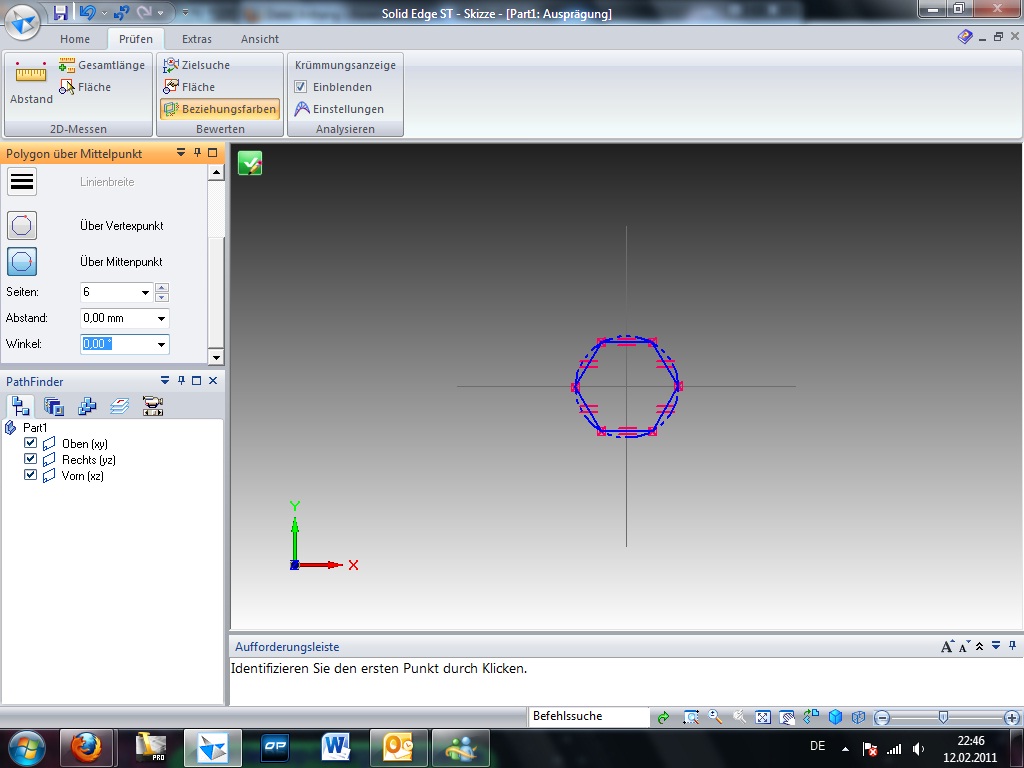Viewport: 1024px width, 768px height.
Task: Select Part1 in the PathFinder tree
Action: pos(35,428)
